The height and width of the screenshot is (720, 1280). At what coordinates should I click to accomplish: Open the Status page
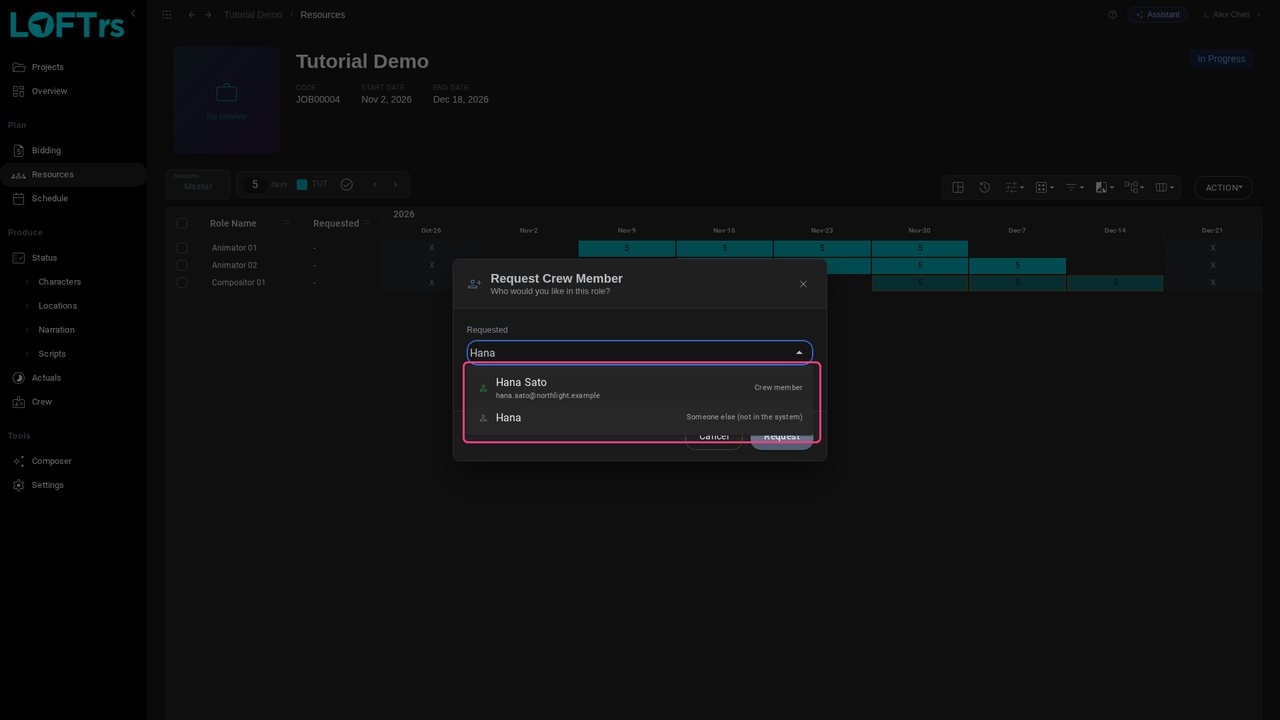coord(73,258)
